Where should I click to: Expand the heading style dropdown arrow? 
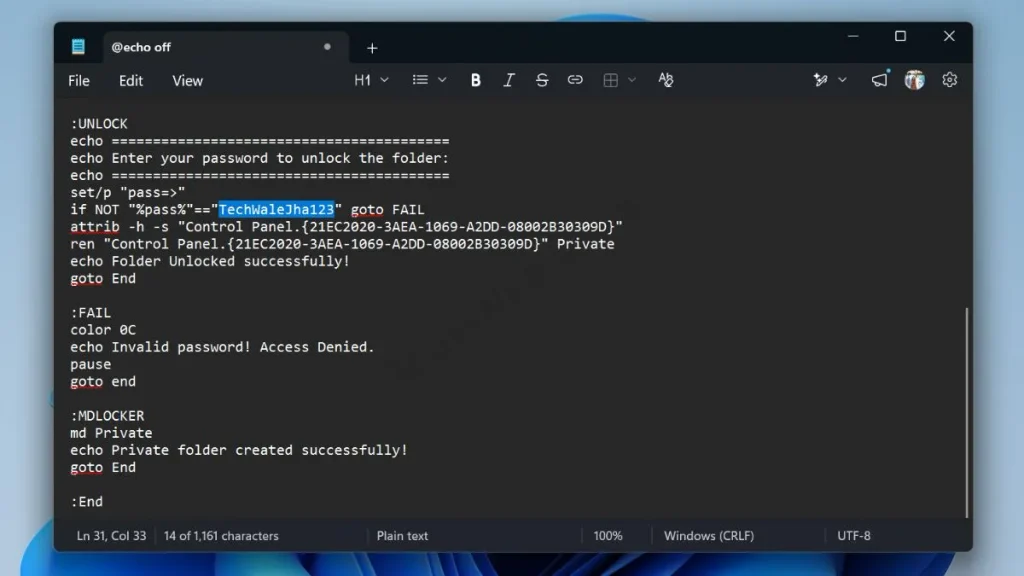pyautogui.click(x=385, y=80)
